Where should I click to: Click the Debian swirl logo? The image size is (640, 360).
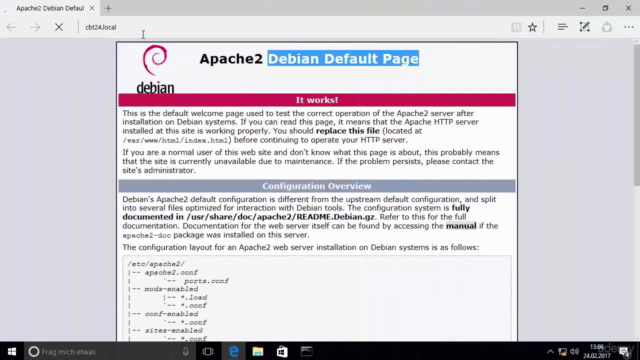click(155, 60)
